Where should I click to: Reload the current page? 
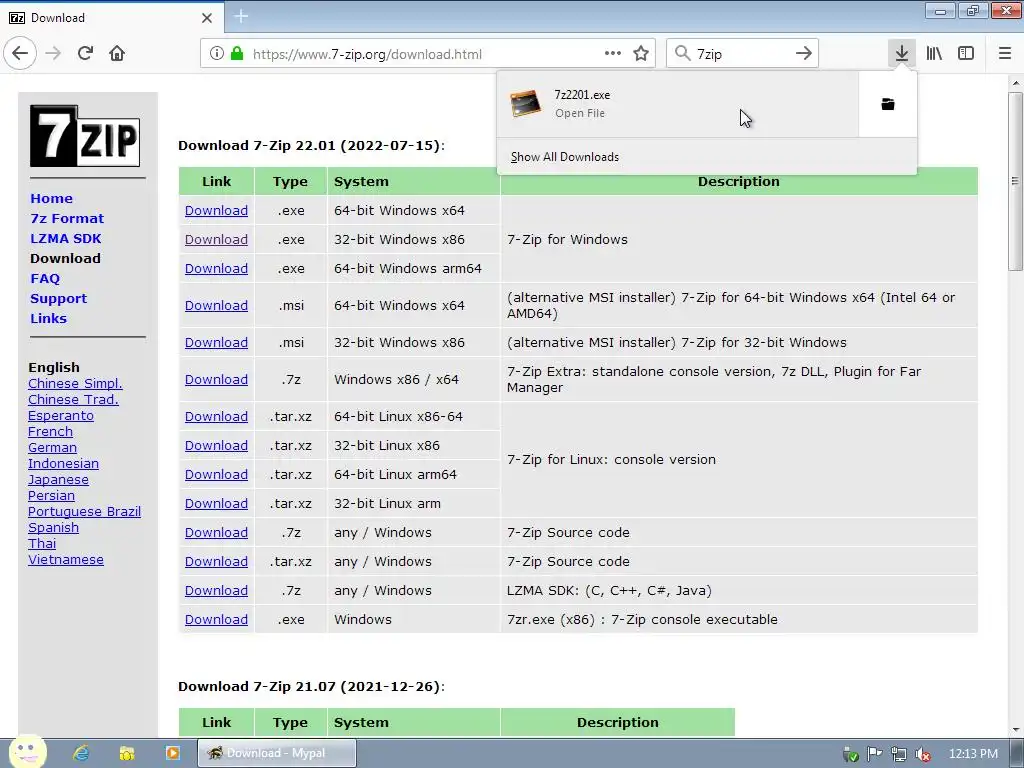click(x=85, y=53)
